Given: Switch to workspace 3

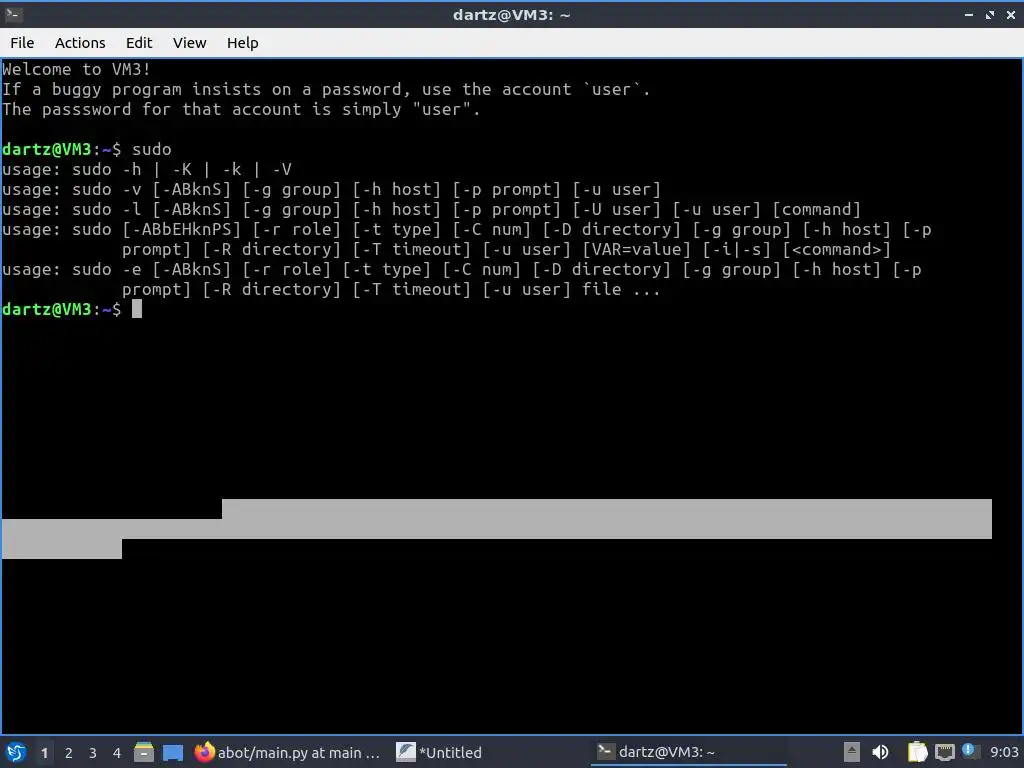Looking at the screenshot, I should (93, 753).
